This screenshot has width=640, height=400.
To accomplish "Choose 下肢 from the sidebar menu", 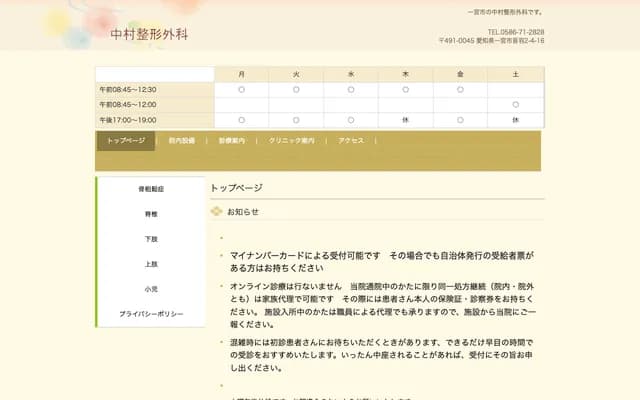I will pos(151,239).
